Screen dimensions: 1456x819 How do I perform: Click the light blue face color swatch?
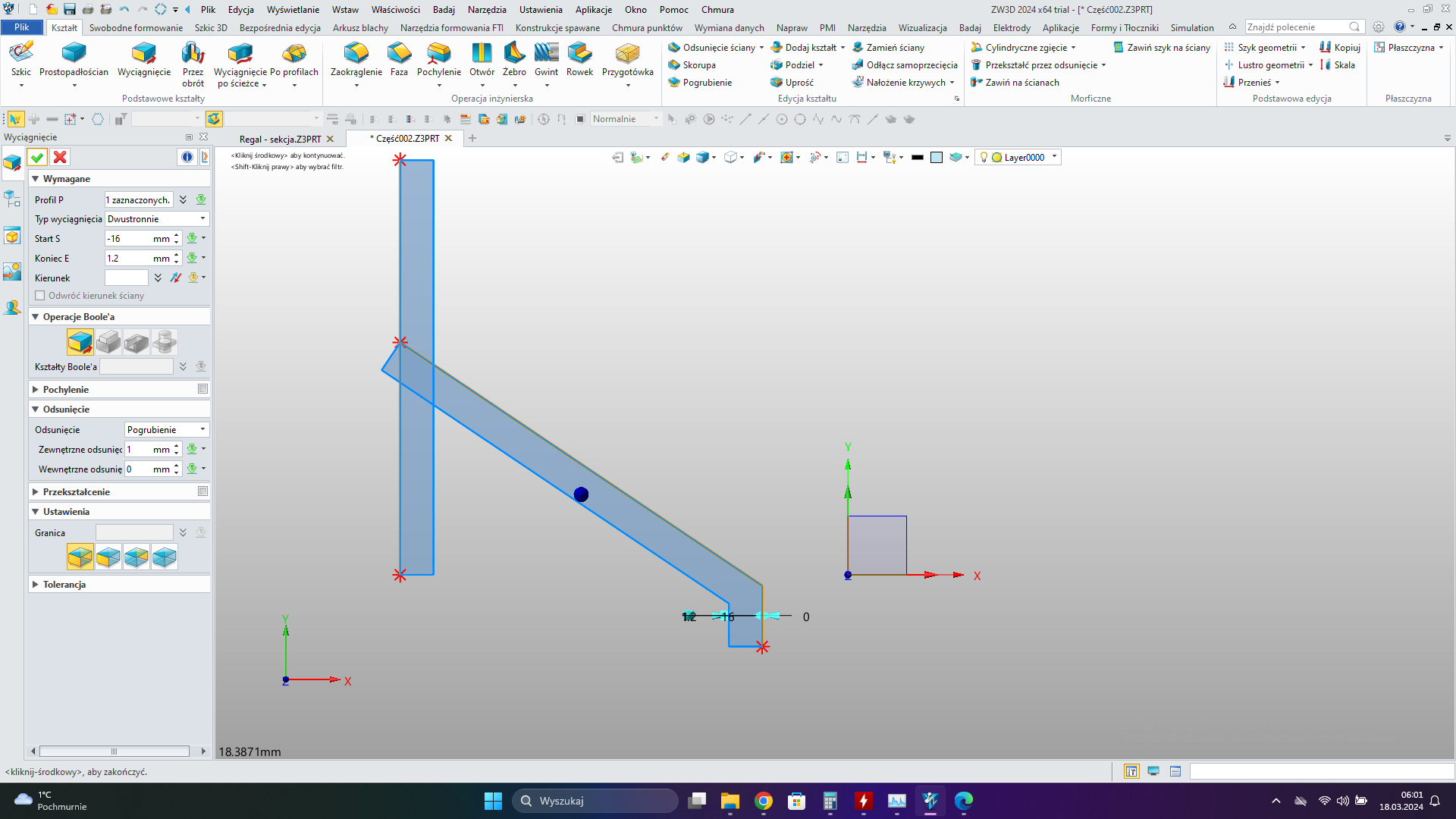tap(937, 158)
